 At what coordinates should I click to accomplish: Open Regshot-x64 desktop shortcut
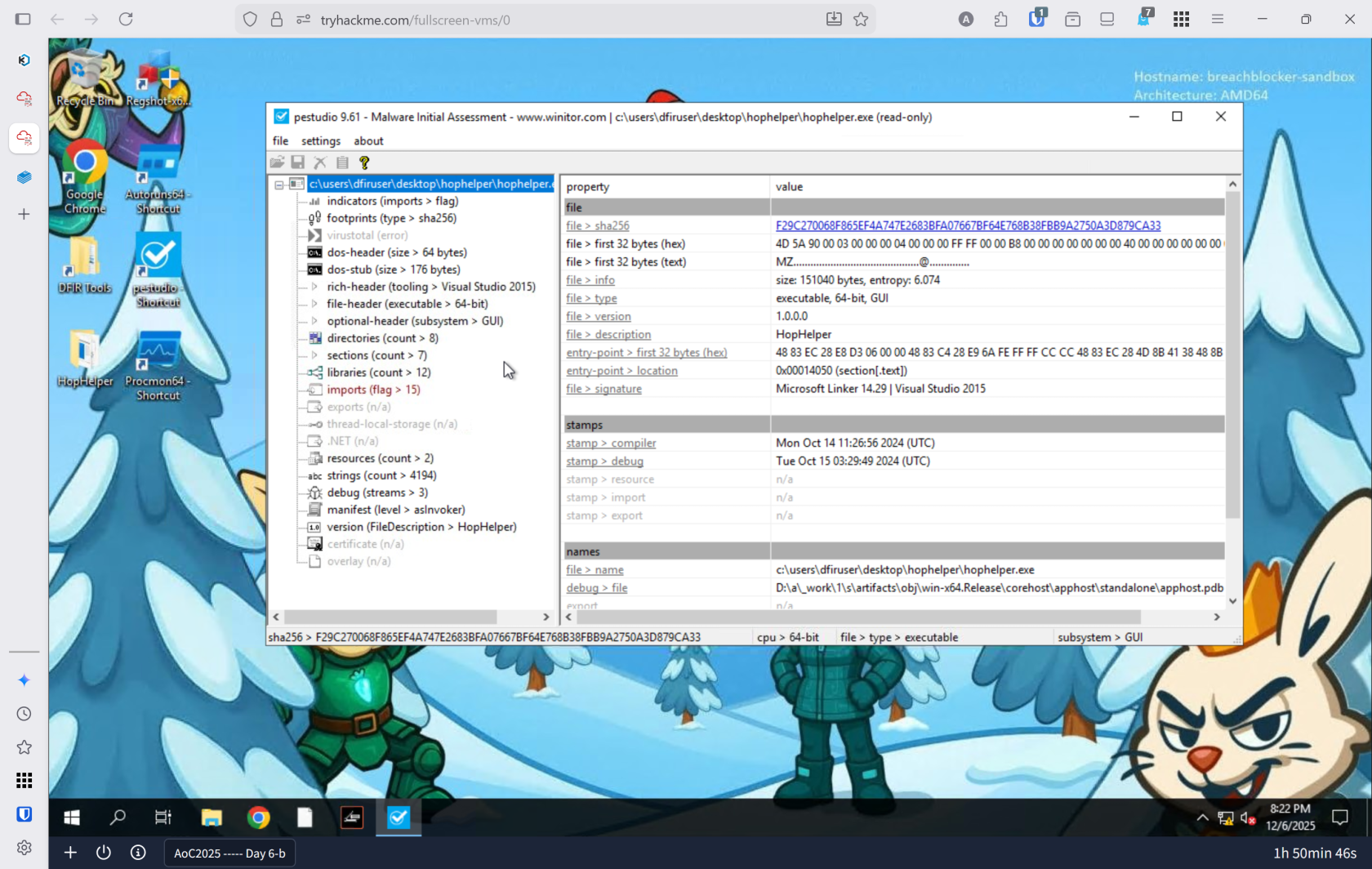coord(158,80)
